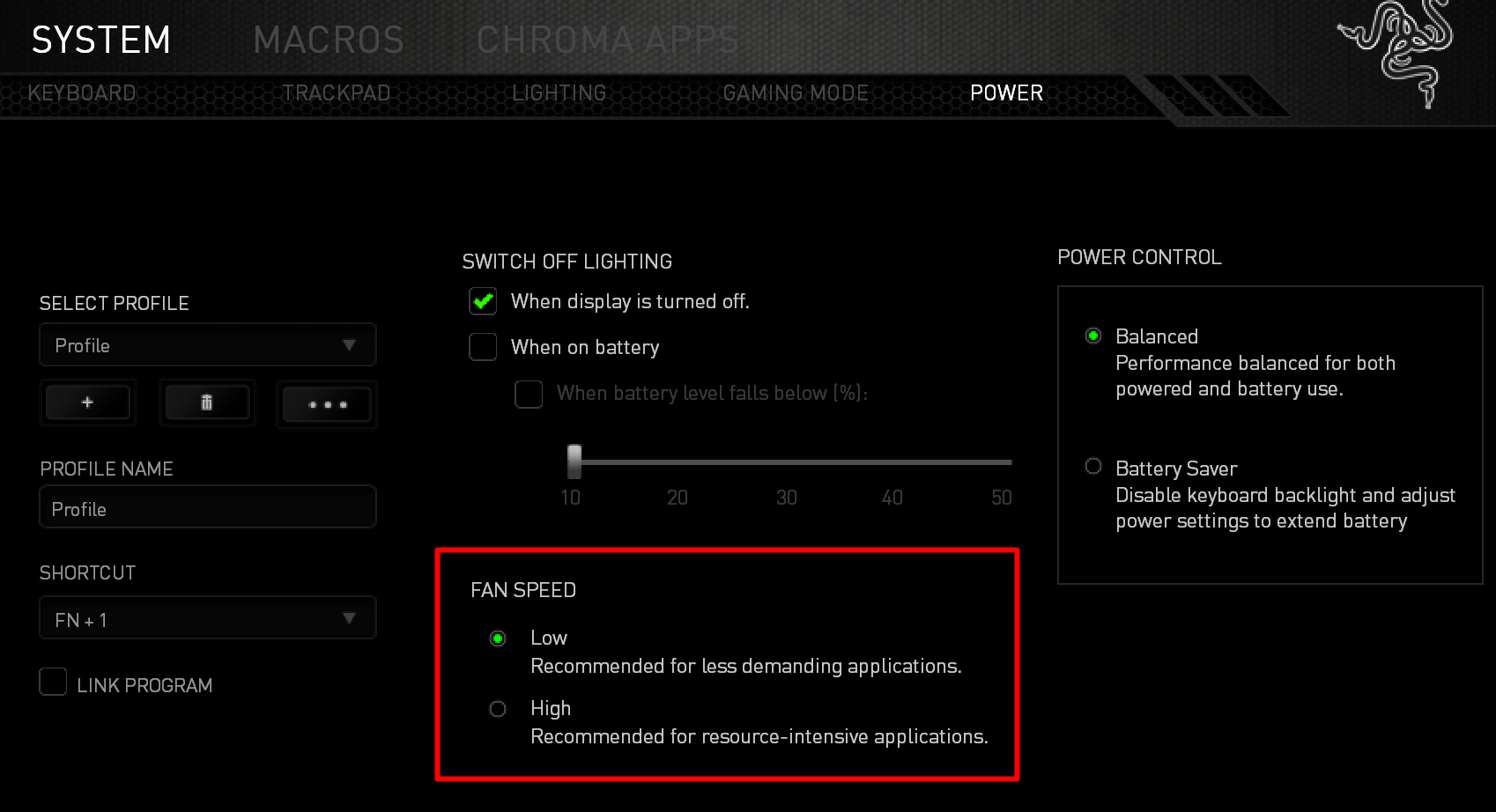1496x812 pixels.
Task: Go to the Keyboard sub-tab
Action: (82, 93)
